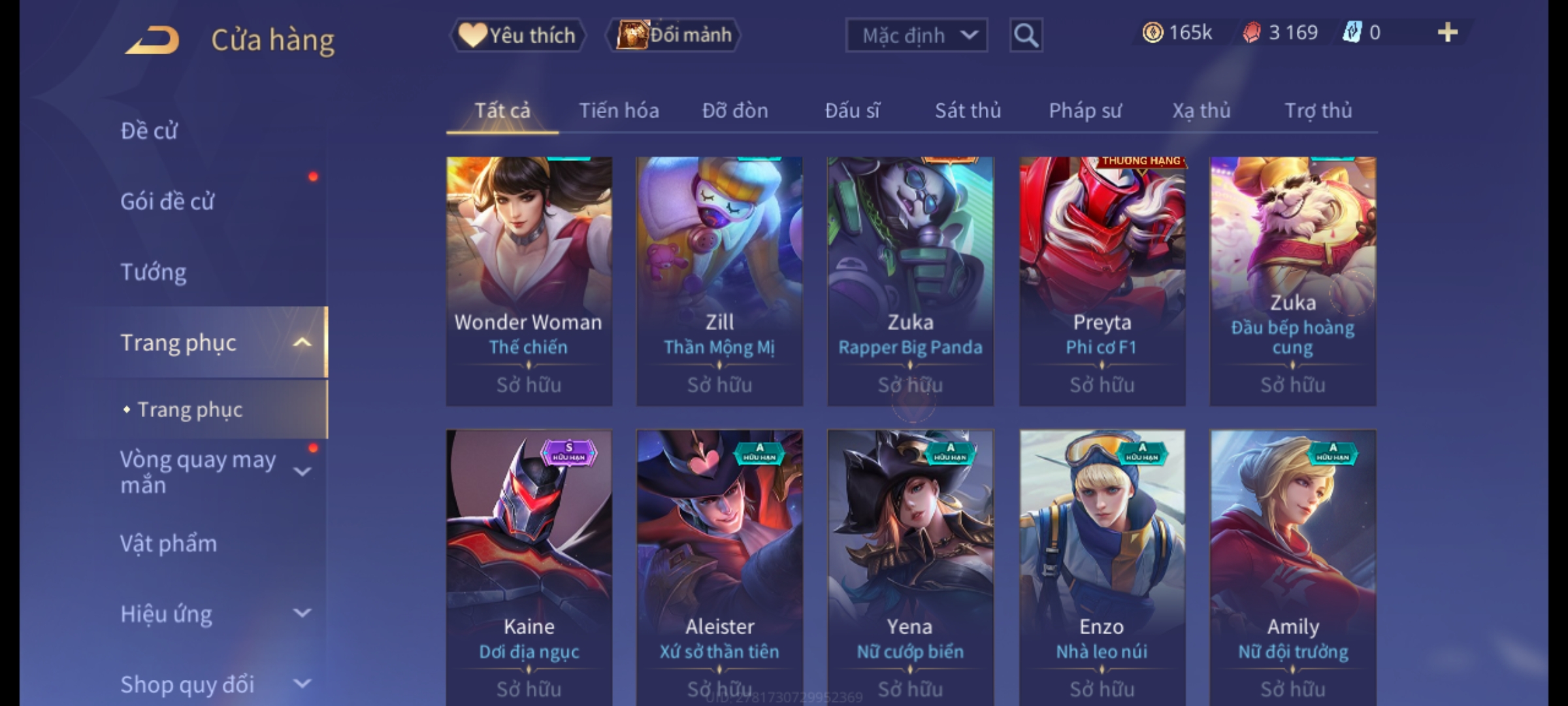Click the heart icon on Yêu thích
1568x706 pixels.
(472, 35)
